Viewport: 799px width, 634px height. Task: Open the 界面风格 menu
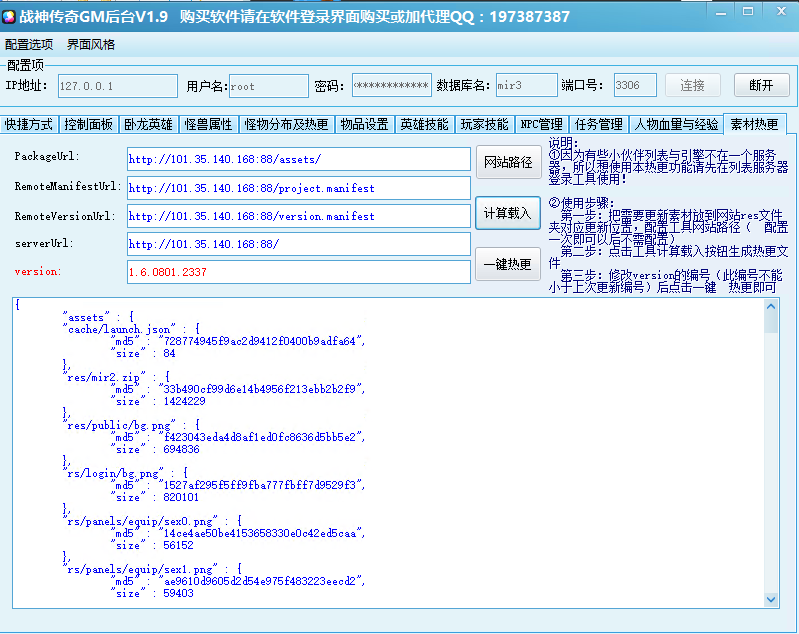click(x=91, y=45)
